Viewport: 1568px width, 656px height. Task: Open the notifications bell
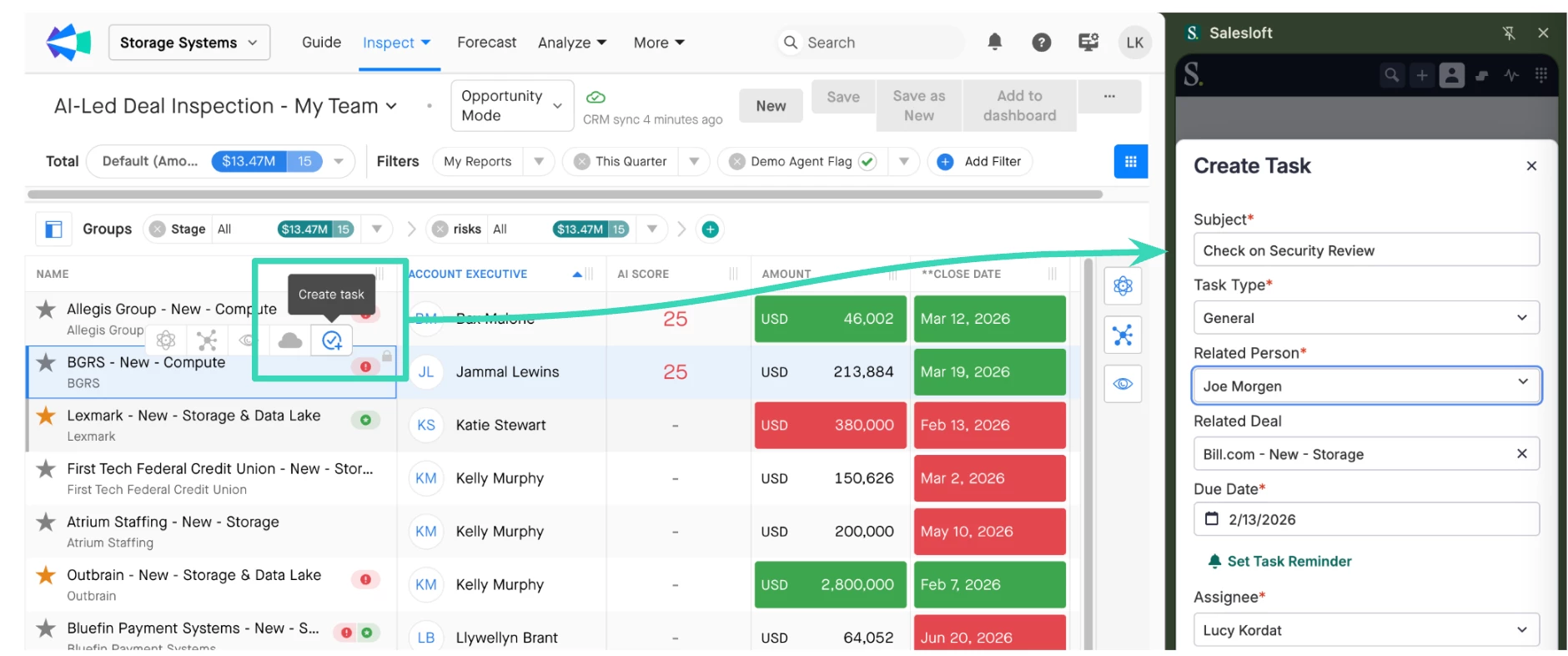tap(994, 42)
